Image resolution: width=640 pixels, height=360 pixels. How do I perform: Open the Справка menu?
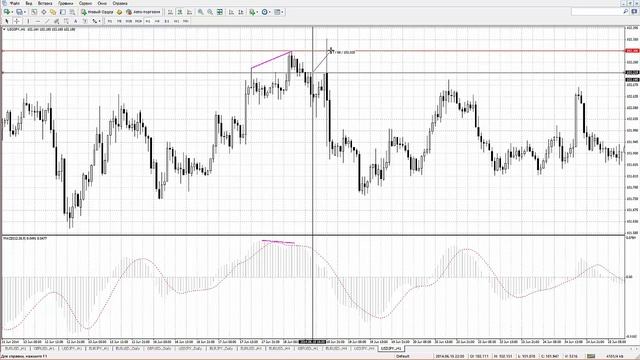[x=120, y=3]
